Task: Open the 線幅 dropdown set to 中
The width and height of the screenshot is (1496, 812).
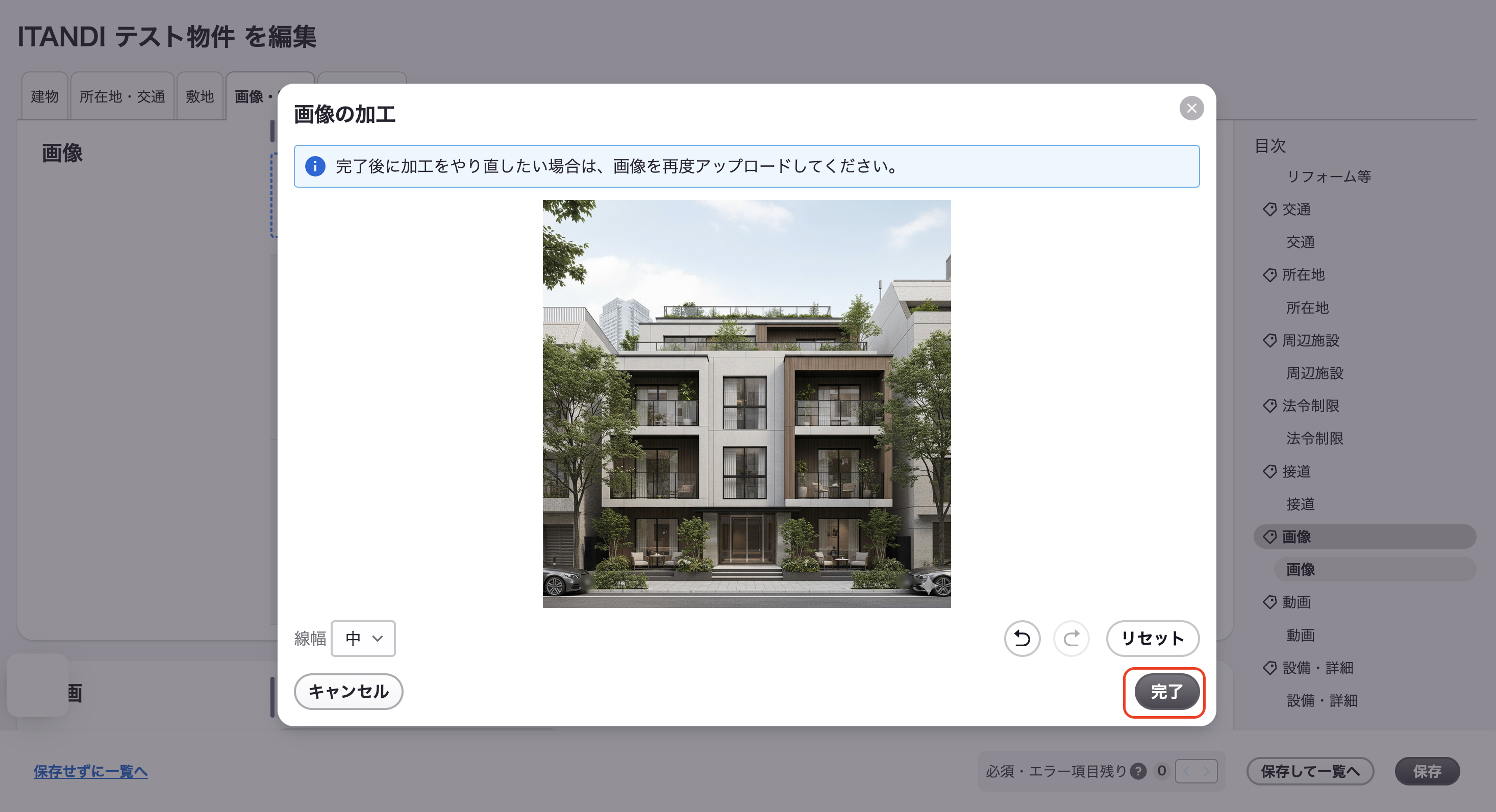Action: click(363, 638)
